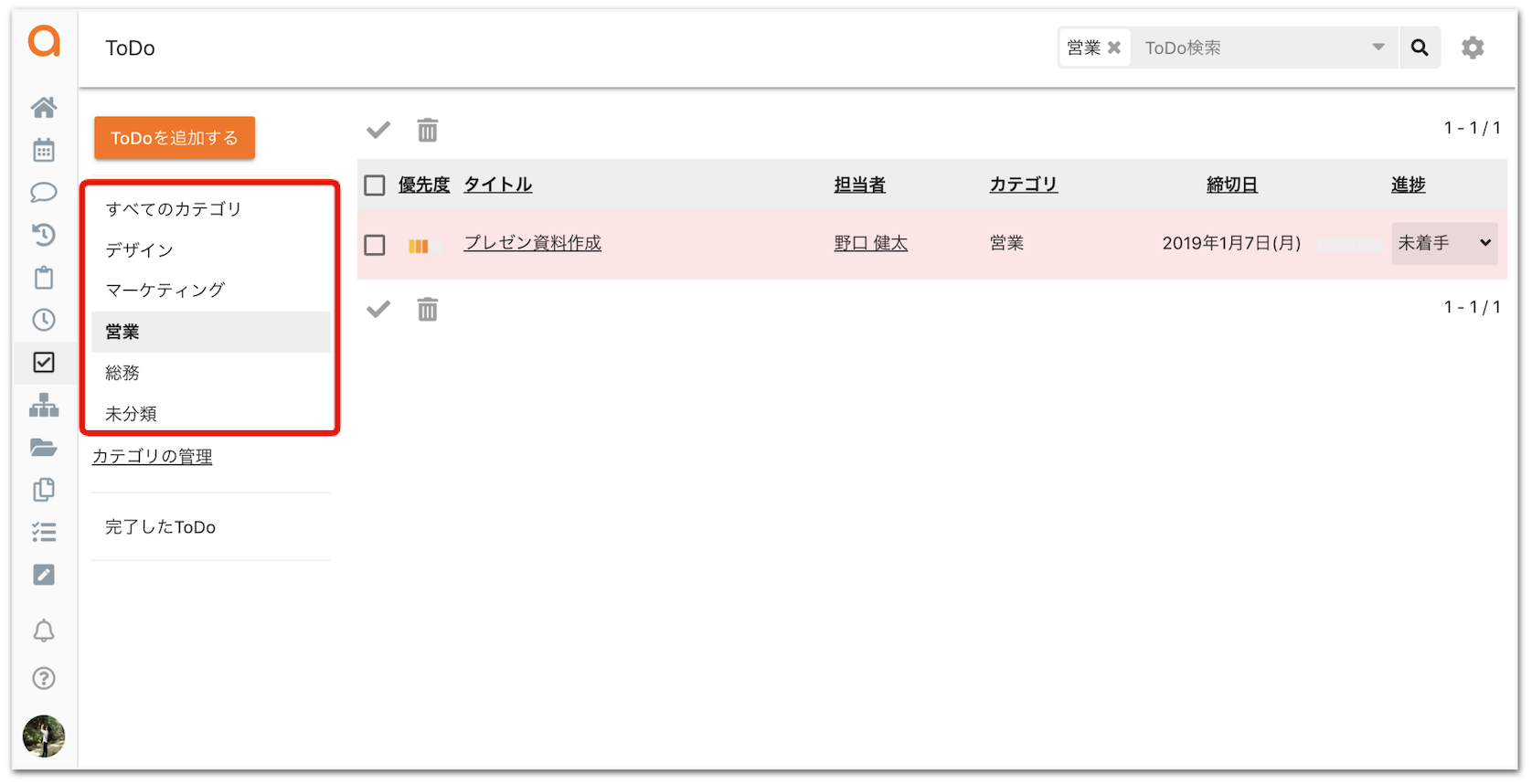Sort by 締切日 column header

coord(1232,185)
